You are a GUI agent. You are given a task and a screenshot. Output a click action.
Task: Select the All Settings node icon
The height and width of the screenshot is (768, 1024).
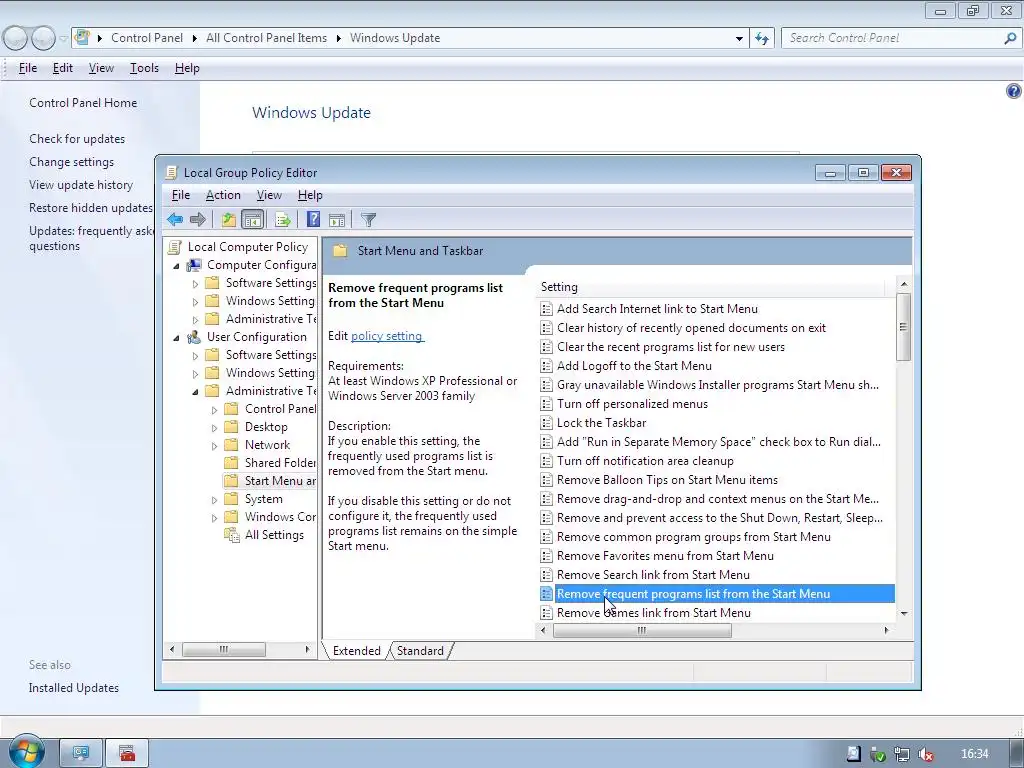(231, 535)
